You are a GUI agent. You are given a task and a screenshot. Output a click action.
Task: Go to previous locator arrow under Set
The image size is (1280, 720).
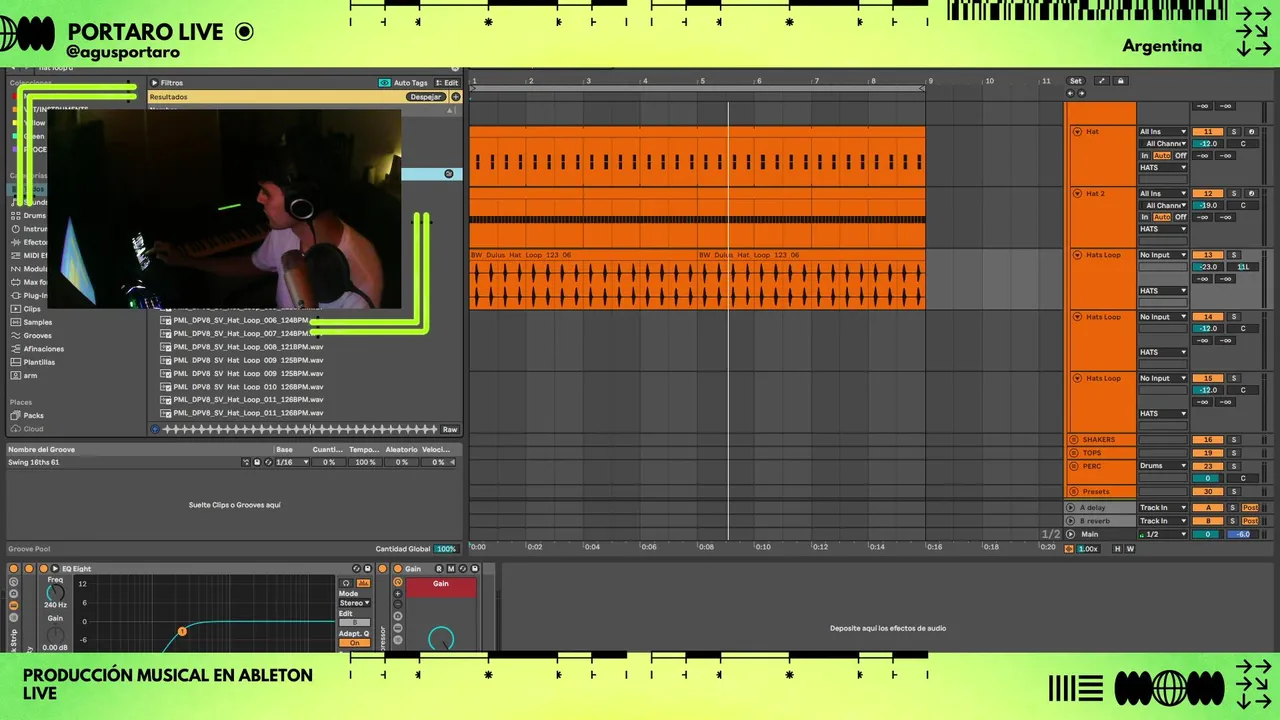point(1070,93)
